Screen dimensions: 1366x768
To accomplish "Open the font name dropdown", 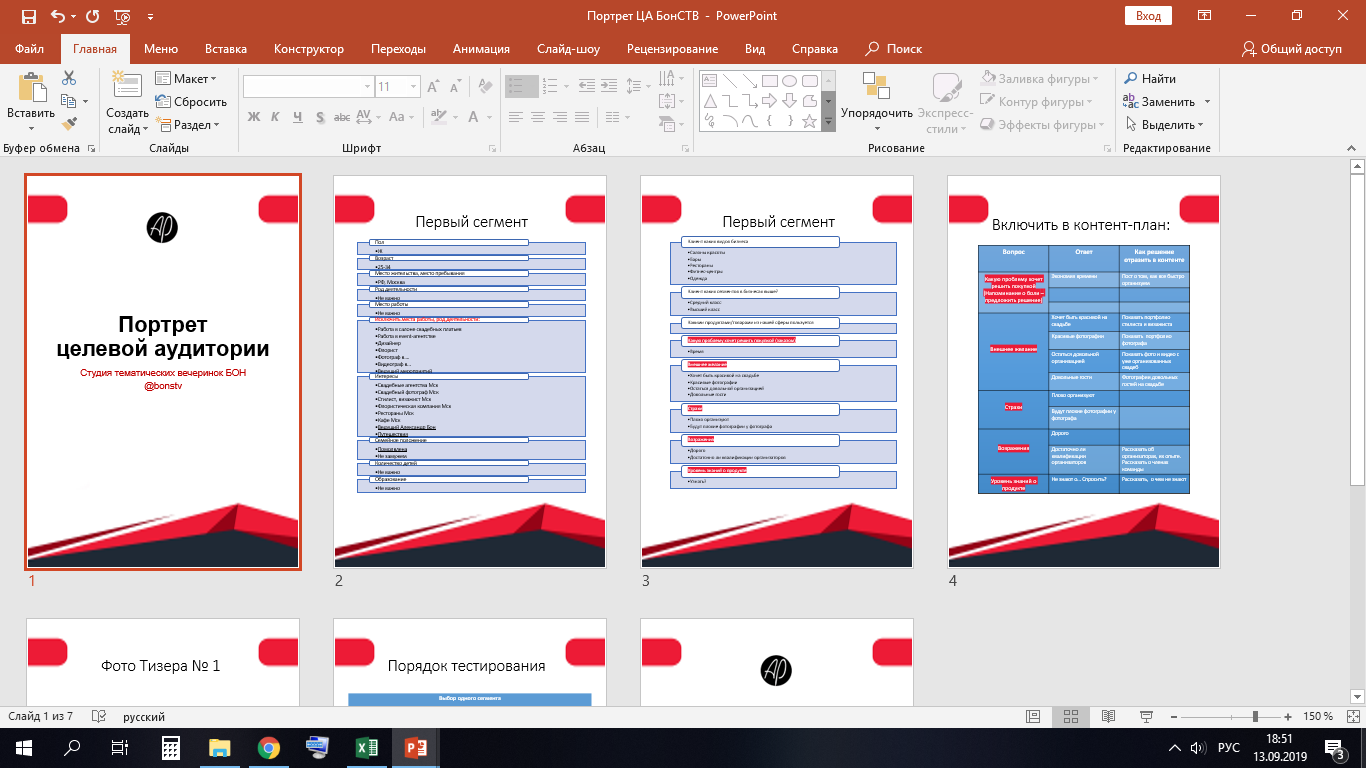I will pyautogui.click(x=367, y=86).
